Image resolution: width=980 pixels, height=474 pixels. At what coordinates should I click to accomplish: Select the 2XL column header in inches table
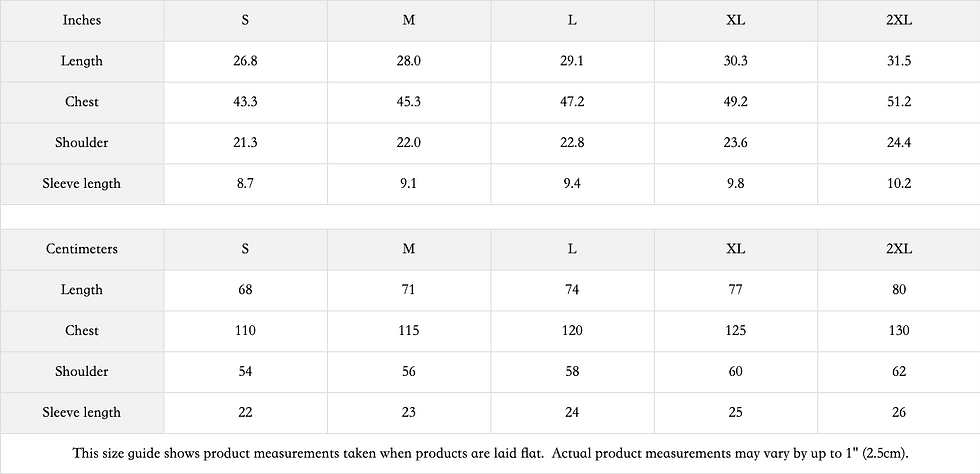pyautogui.click(x=899, y=20)
